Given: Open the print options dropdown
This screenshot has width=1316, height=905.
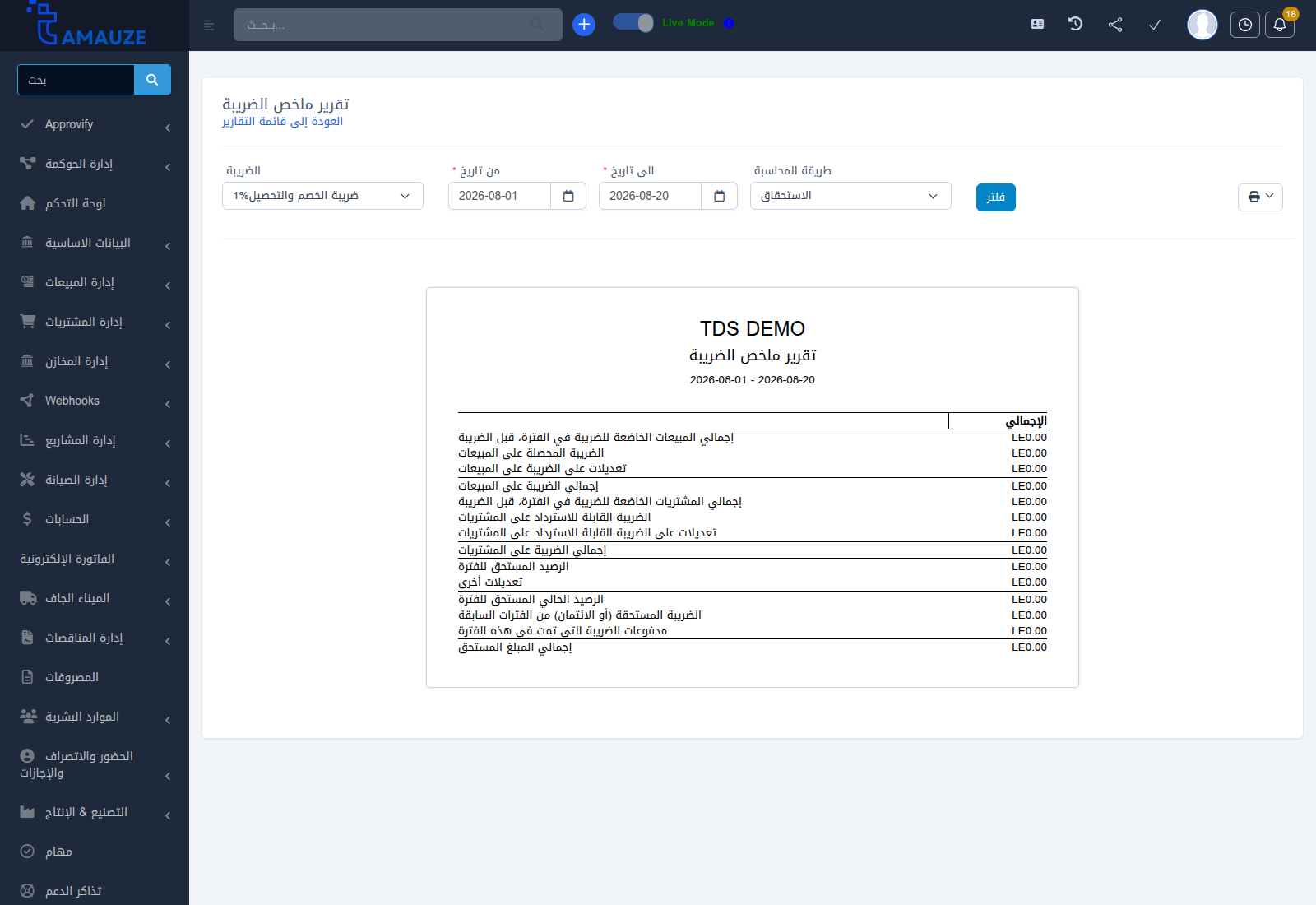Looking at the screenshot, I should click(x=1260, y=197).
